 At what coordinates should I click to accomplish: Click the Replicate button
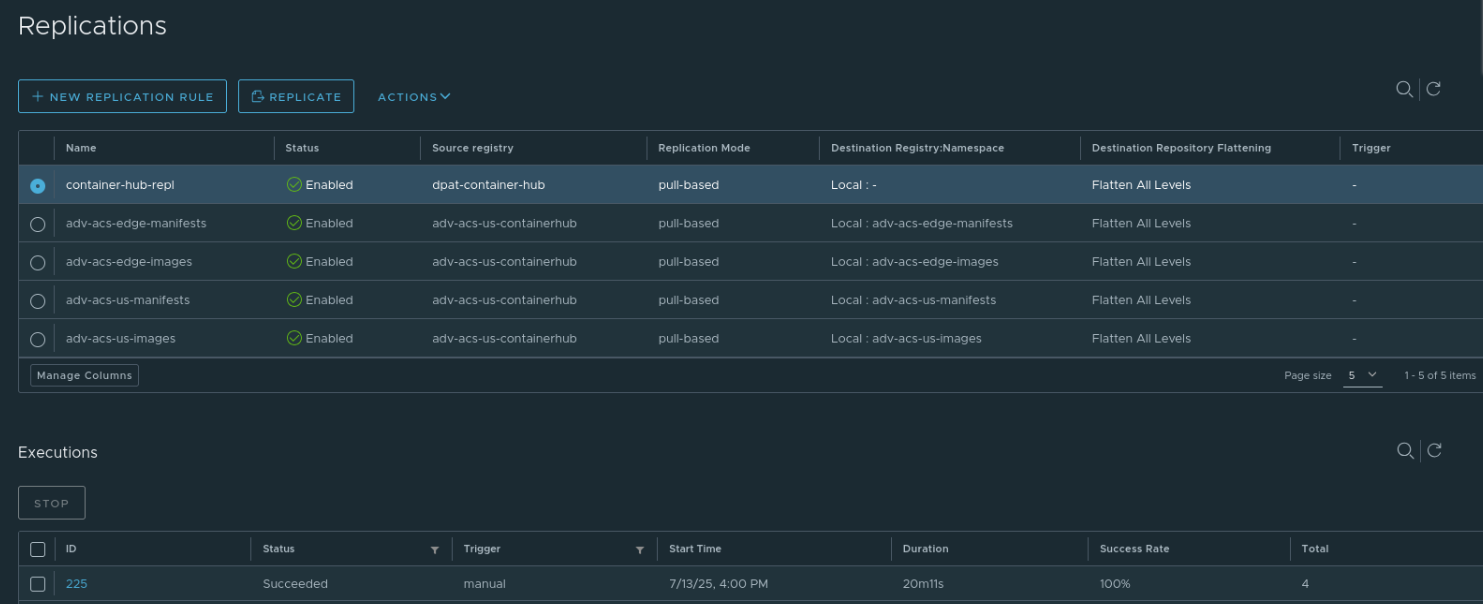296,97
